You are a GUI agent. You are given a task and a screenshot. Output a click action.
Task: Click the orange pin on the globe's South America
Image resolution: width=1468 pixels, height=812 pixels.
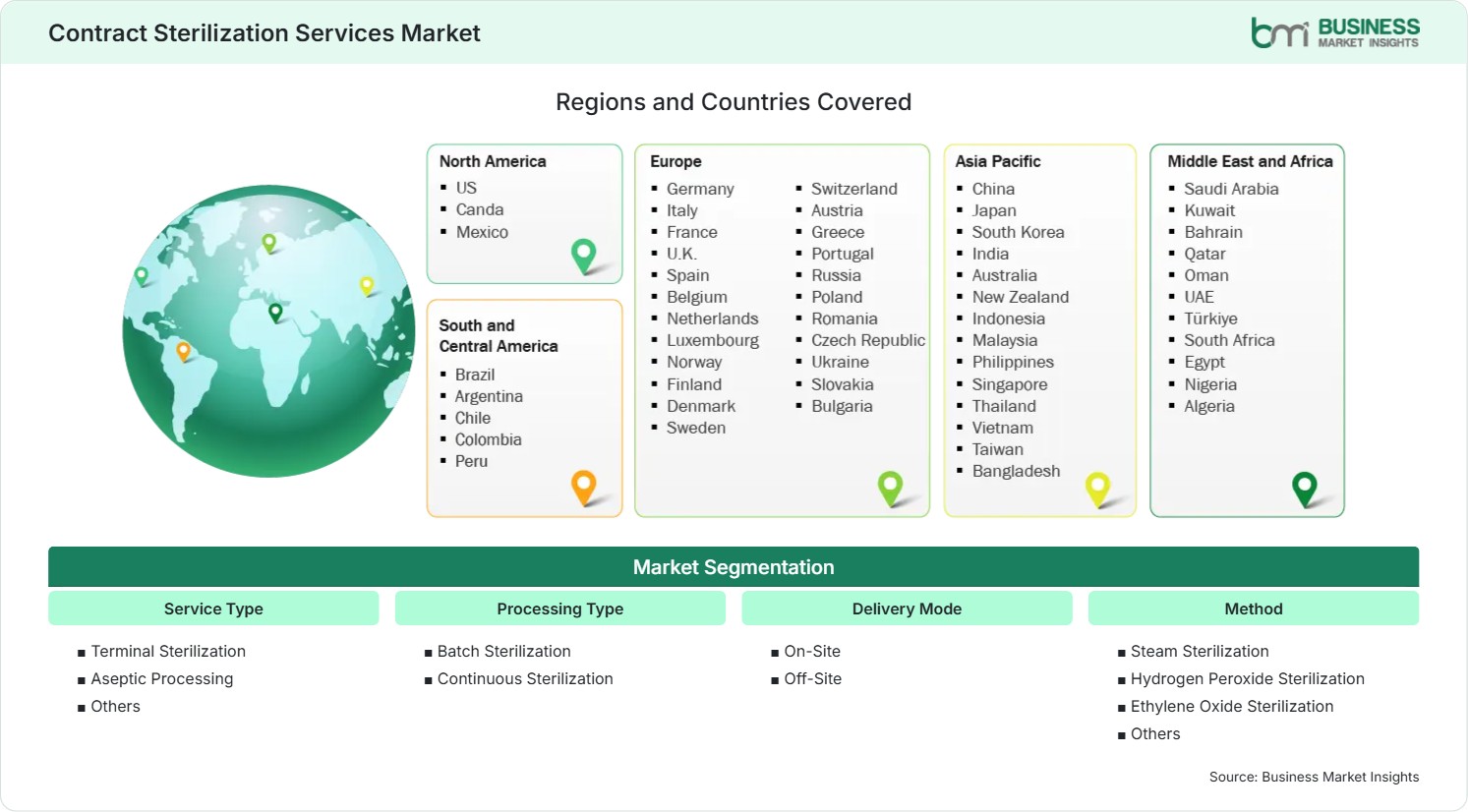[183, 351]
